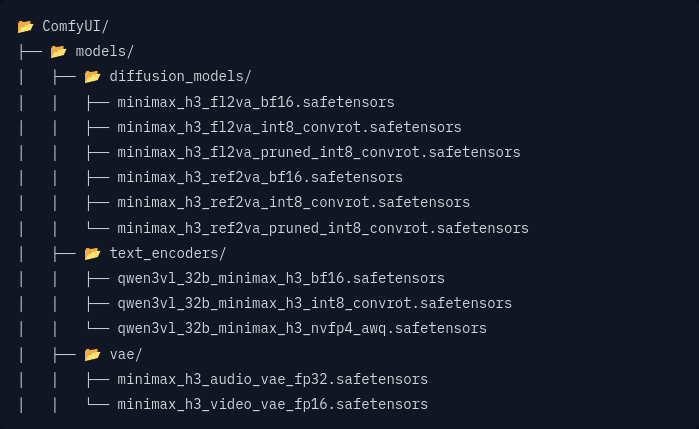Collapse the diffusion_models/ directory label

[181, 77]
